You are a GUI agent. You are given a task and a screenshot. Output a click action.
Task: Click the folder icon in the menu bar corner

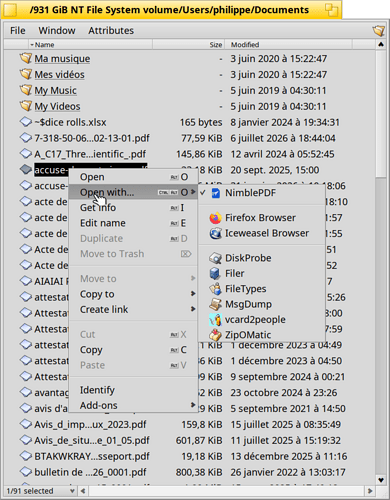coord(379,31)
